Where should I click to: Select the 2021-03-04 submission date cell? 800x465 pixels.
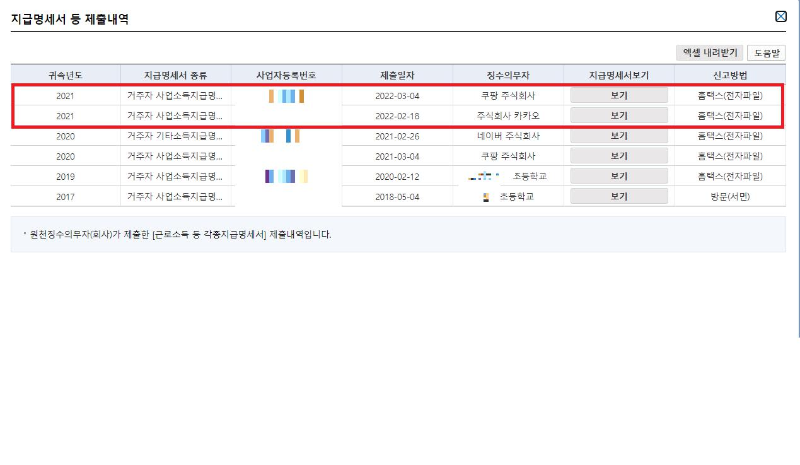(x=397, y=156)
